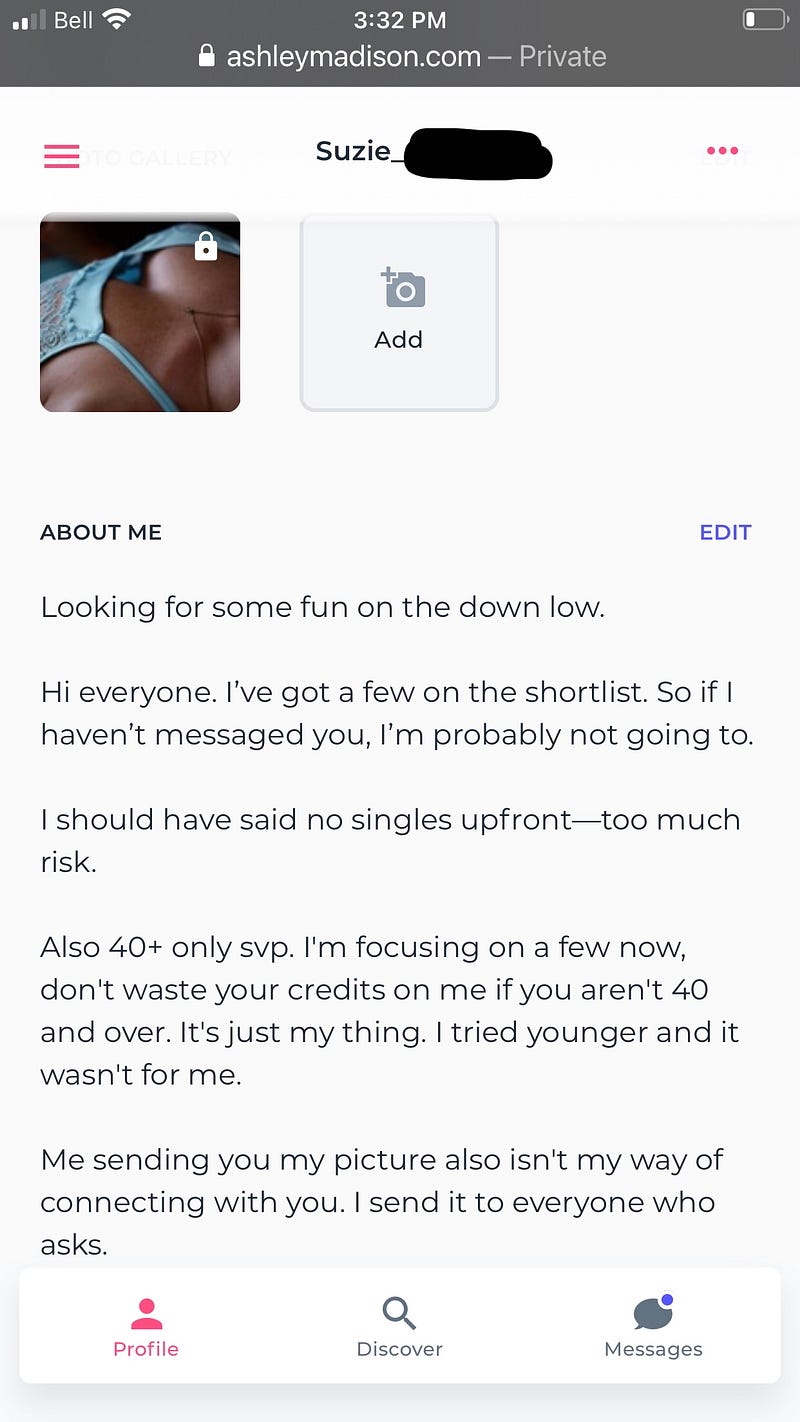
Task: Tap the ABOUT ME heading
Action: point(101,532)
